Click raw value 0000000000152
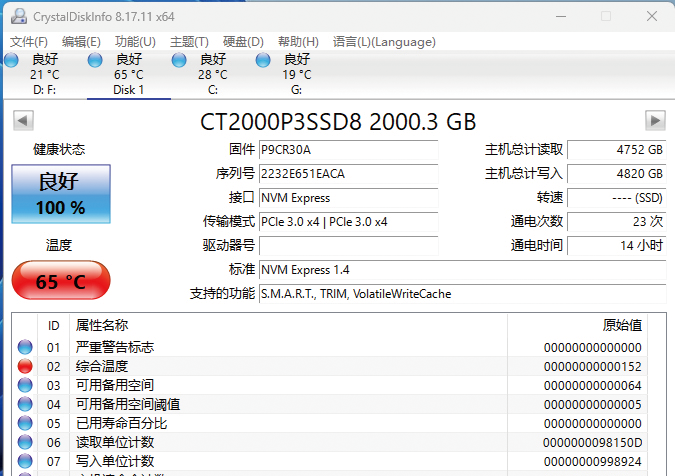675x476 pixels. point(593,367)
